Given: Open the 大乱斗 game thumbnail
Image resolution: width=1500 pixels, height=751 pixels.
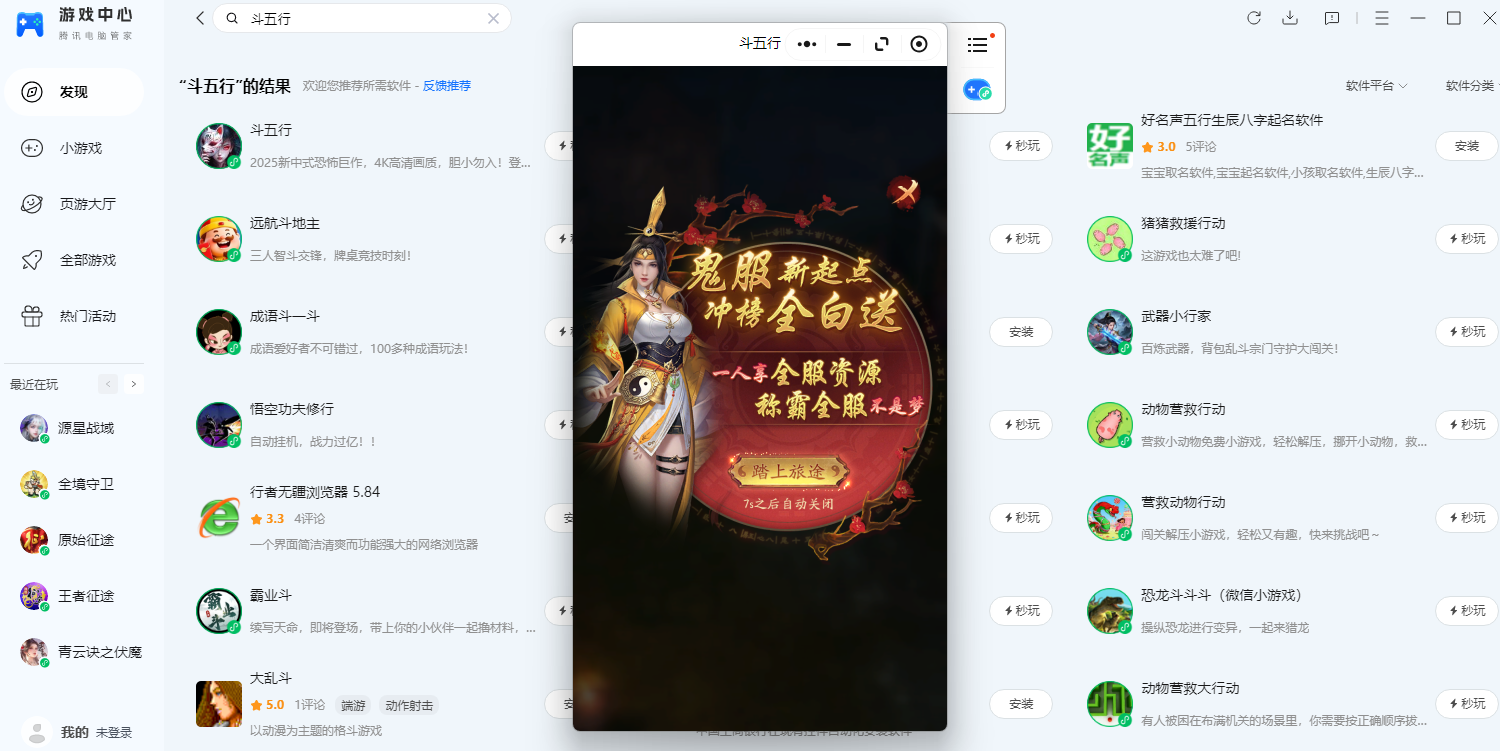Looking at the screenshot, I should coord(219,704).
